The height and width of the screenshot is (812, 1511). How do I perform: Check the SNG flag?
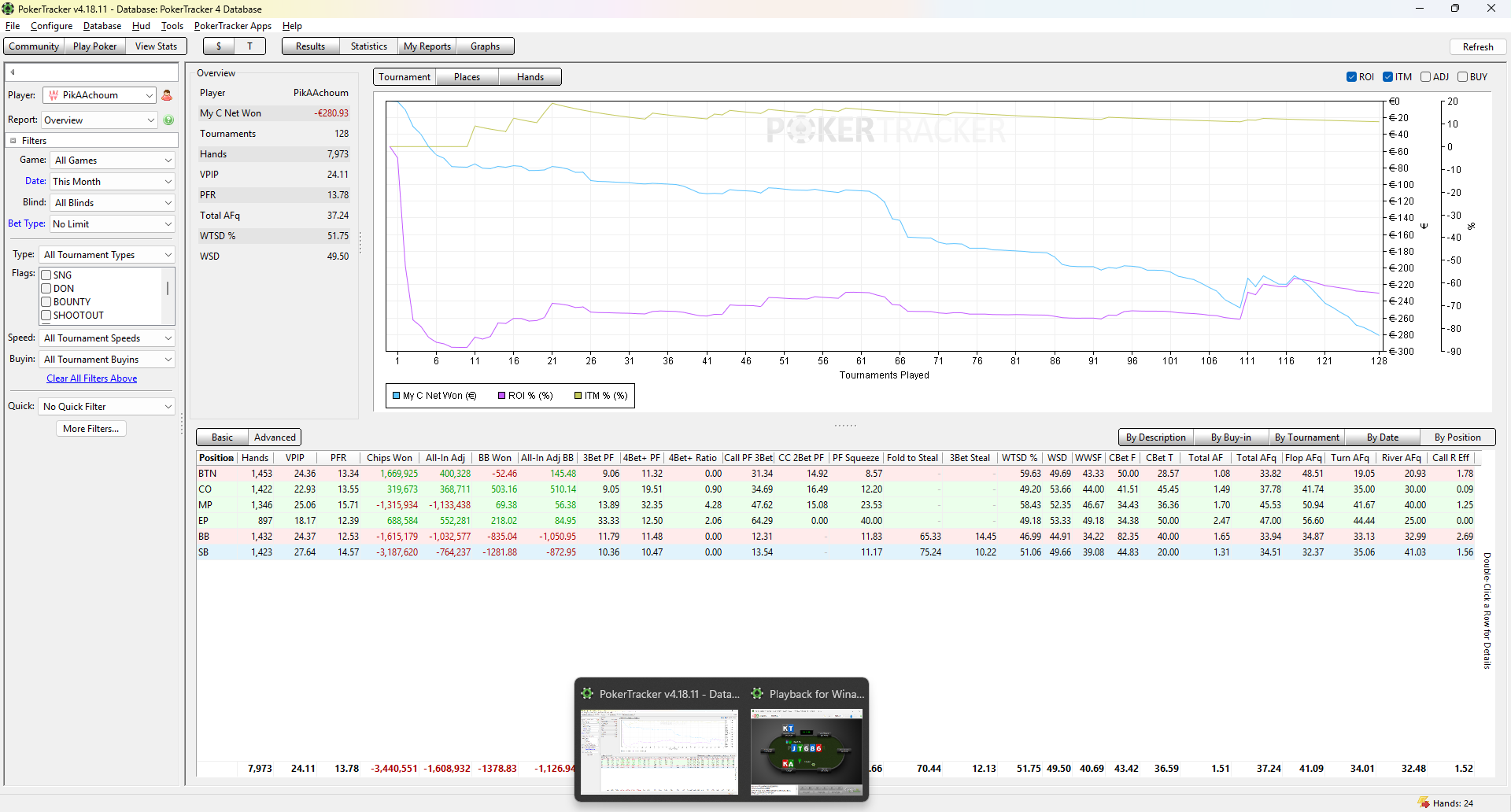pyautogui.click(x=46, y=275)
